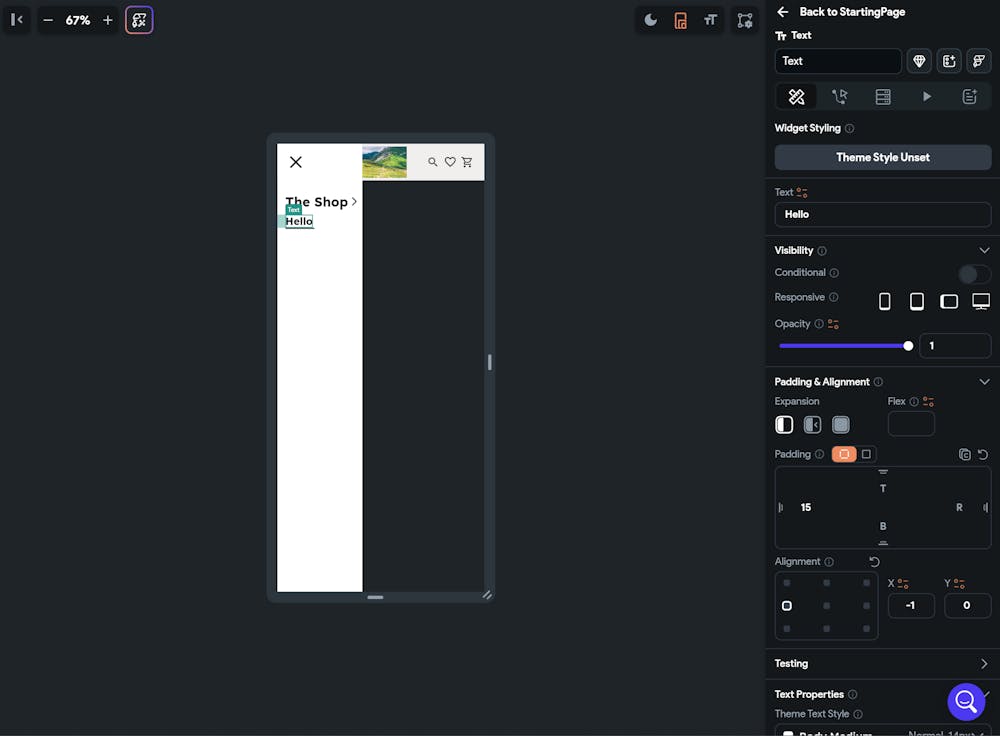
Task: Edit the Text value field 'Hello'
Action: pyautogui.click(x=883, y=214)
